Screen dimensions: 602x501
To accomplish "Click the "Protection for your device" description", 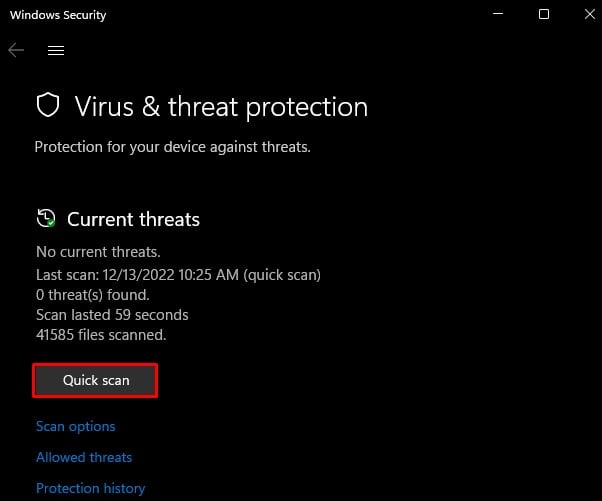I will click(172, 146).
